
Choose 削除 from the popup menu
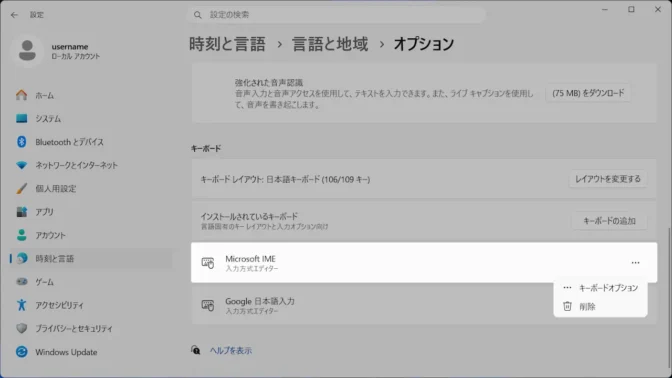(x=600, y=307)
